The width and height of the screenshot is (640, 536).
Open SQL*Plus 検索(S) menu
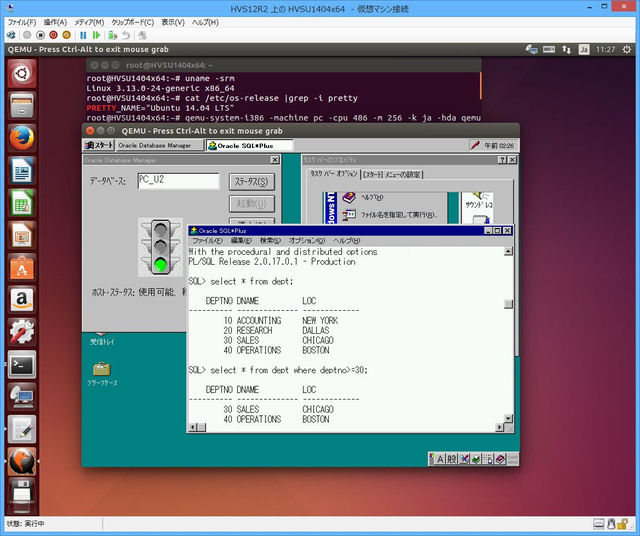click(x=270, y=241)
